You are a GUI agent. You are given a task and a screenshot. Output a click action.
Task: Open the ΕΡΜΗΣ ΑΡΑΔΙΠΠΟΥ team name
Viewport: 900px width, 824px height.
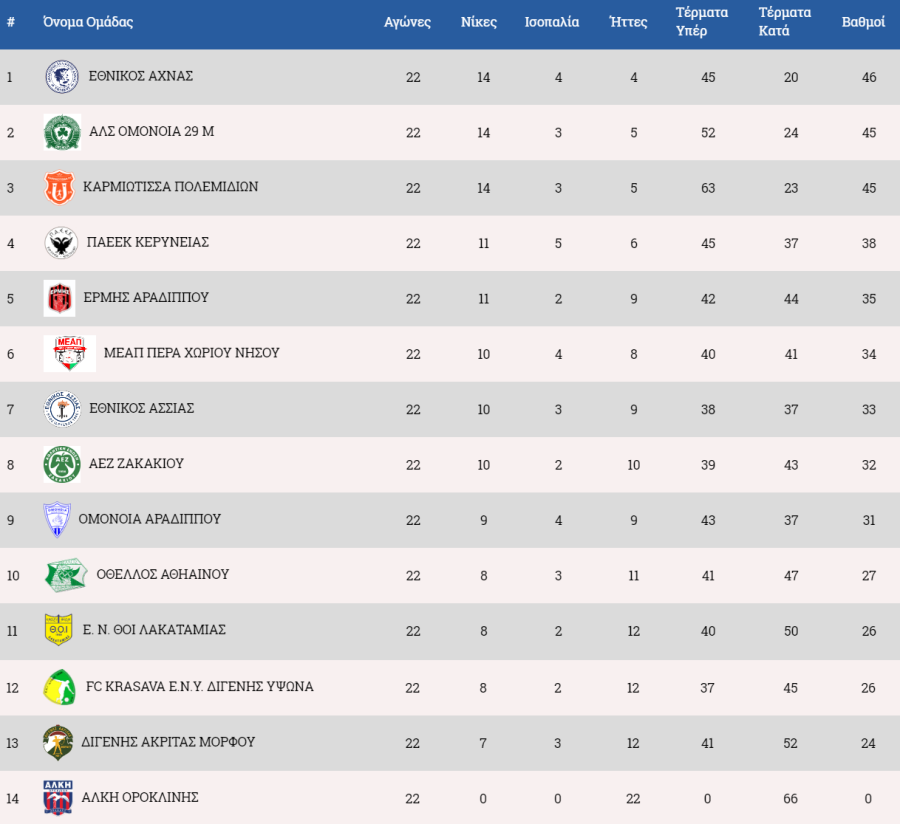tap(146, 298)
